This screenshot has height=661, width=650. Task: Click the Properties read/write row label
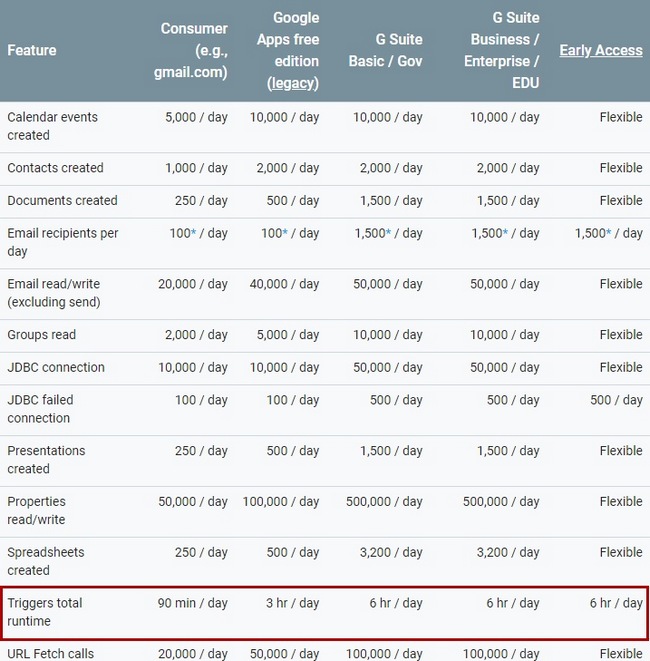click(x=36, y=511)
